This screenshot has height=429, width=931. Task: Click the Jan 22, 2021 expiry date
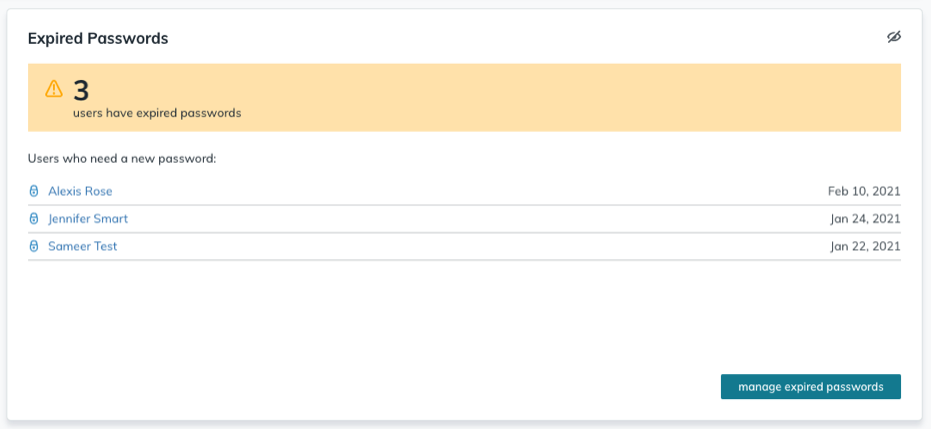pyautogui.click(x=865, y=246)
